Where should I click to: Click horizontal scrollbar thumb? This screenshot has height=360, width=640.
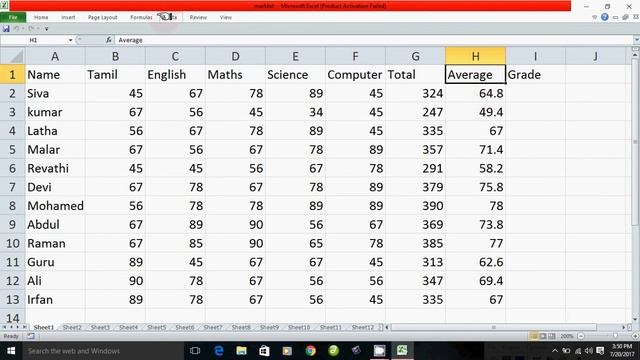pyautogui.click(x=494, y=327)
